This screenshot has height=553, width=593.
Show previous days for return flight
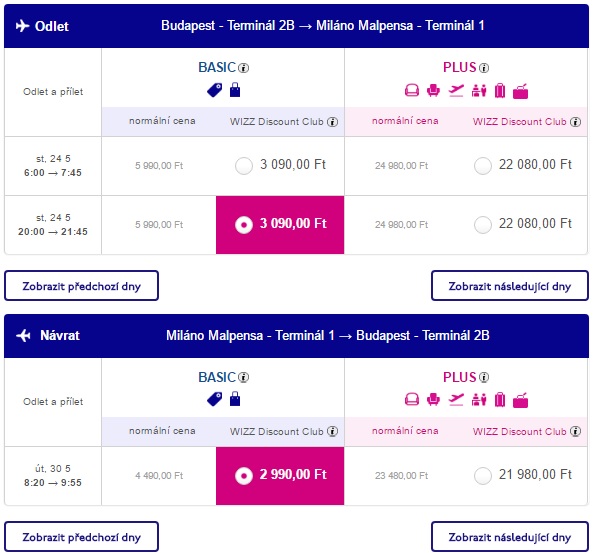pos(81,537)
